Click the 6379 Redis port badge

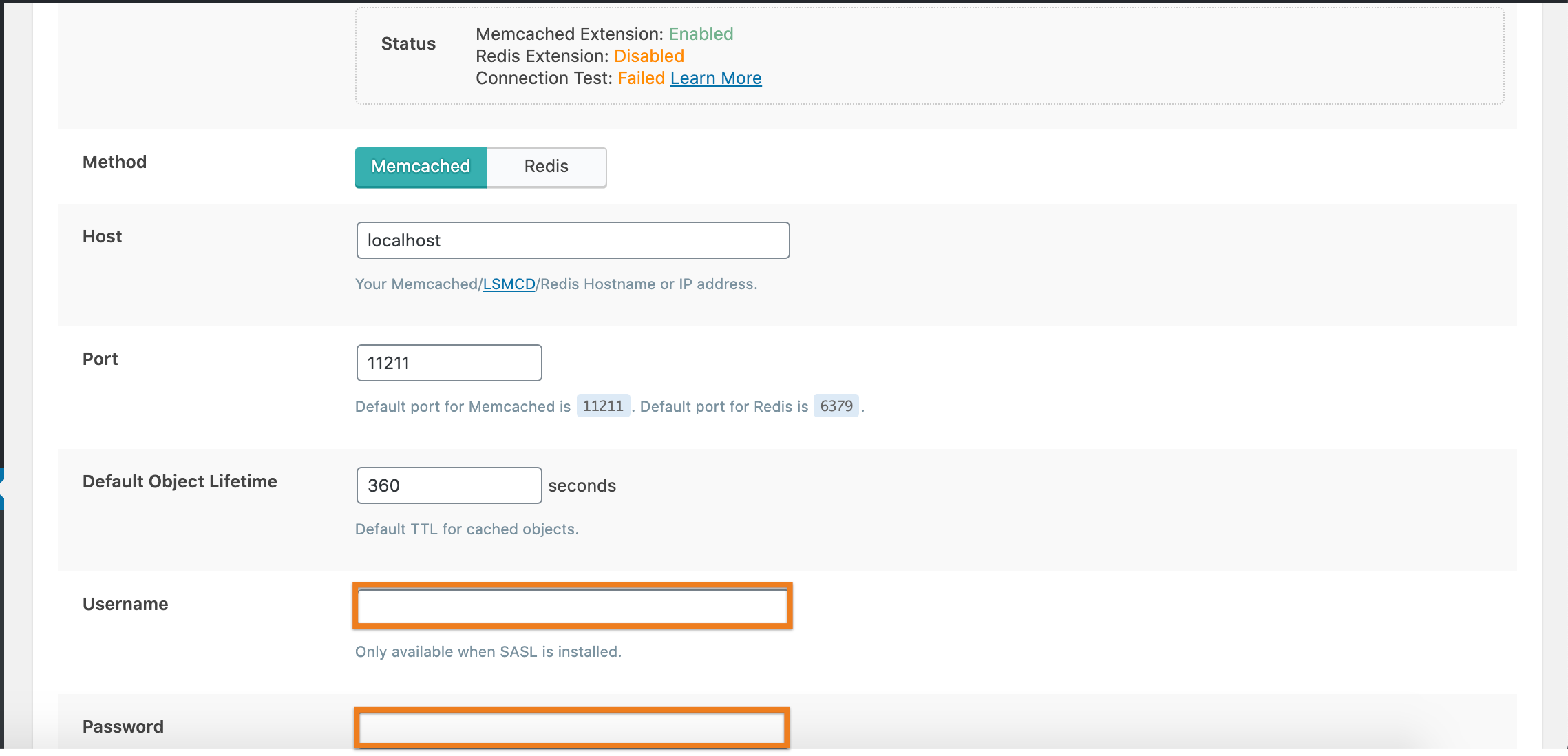click(836, 406)
